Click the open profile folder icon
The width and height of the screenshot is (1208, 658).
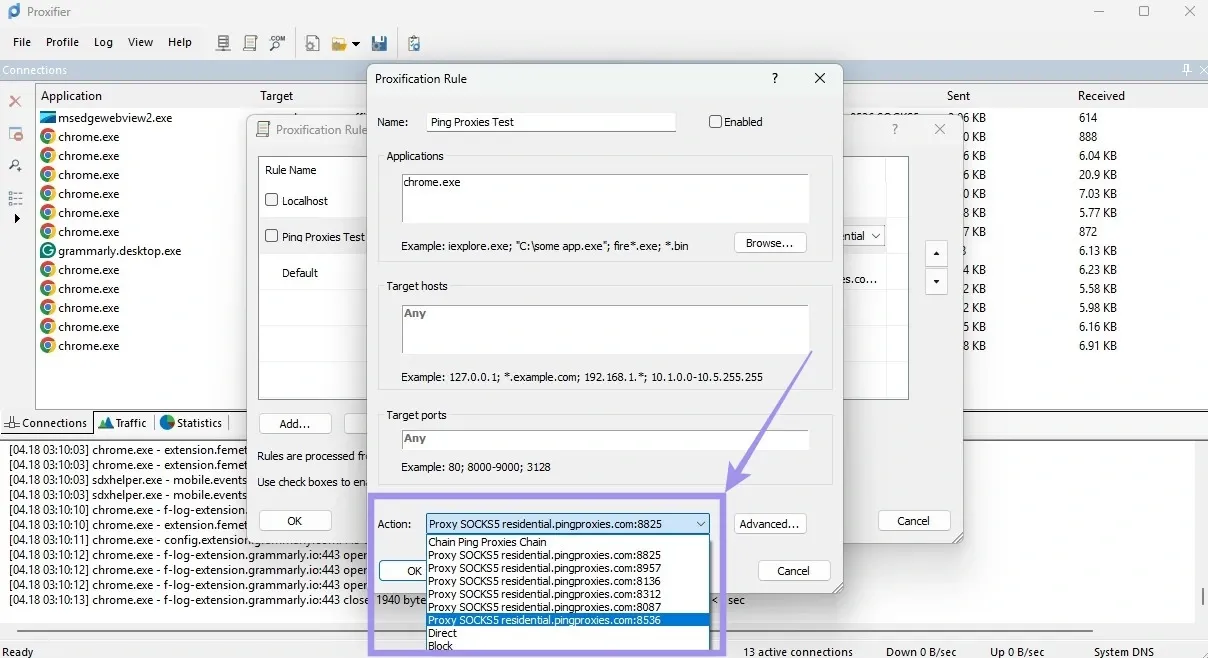[x=340, y=44]
